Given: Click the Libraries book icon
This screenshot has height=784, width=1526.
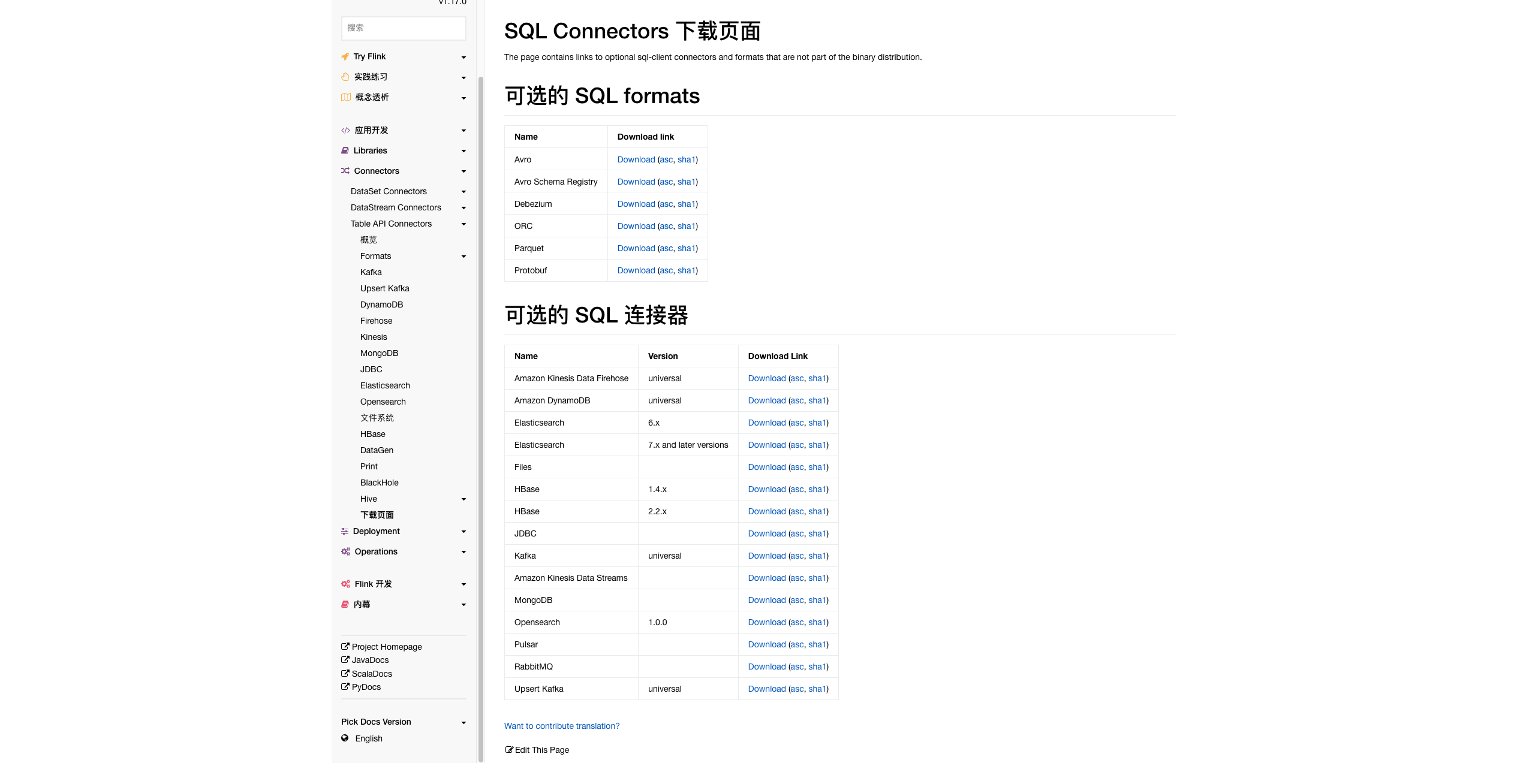Looking at the screenshot, I should (x=345, y=150).
